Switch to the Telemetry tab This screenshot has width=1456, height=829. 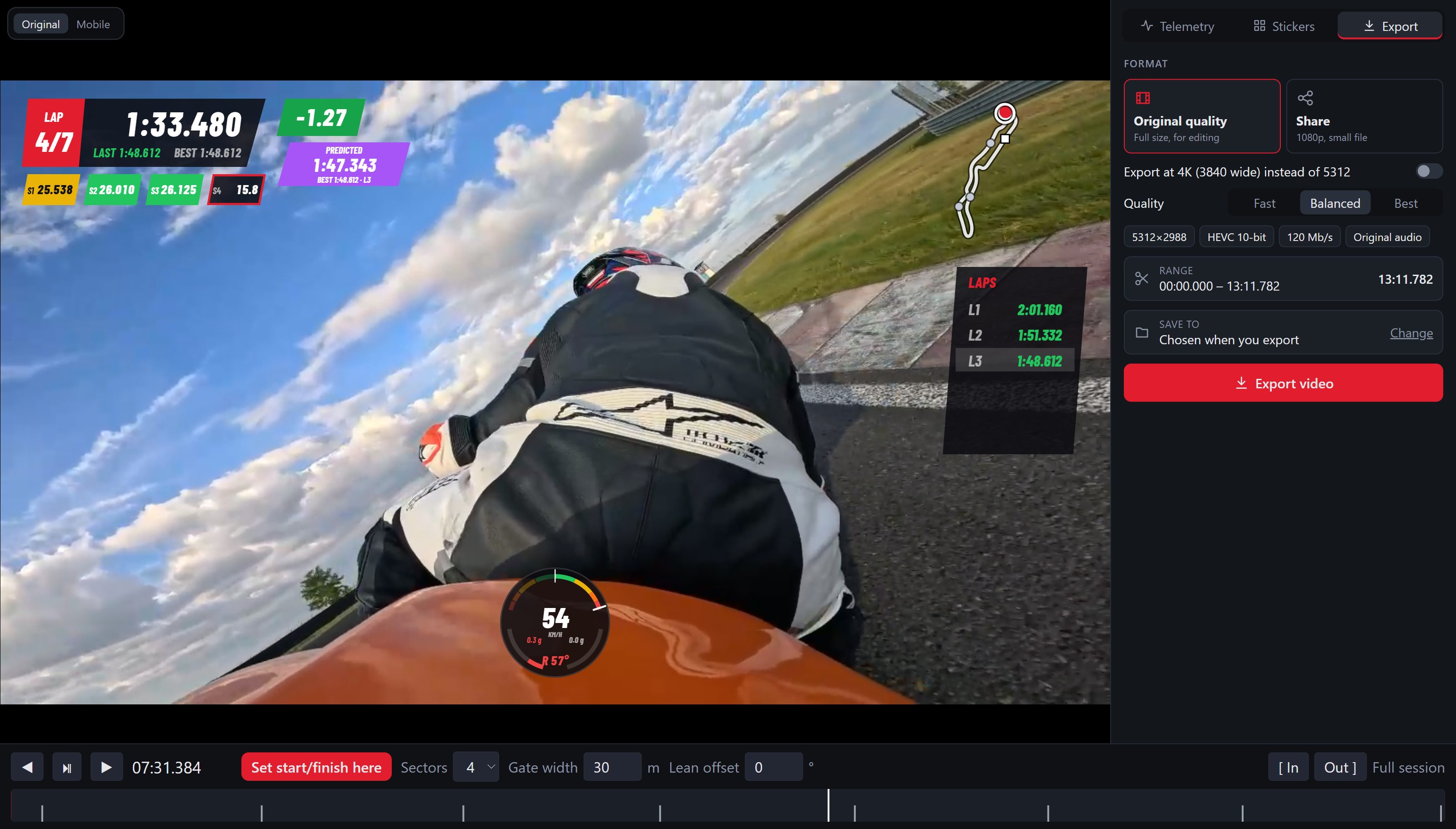click(1177, 26)
